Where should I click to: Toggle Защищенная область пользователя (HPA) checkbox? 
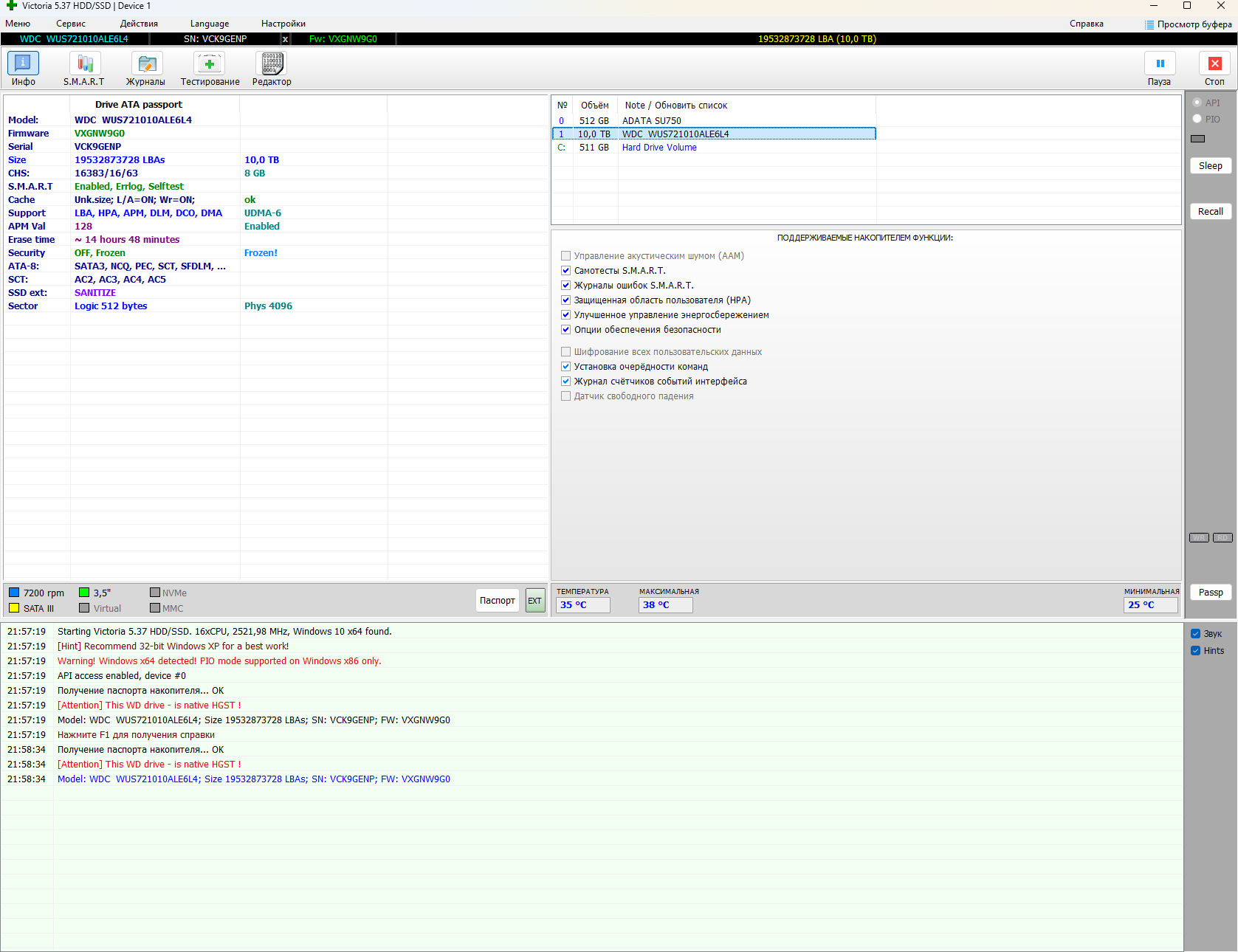pyautogui.click(x=566, y=300)
